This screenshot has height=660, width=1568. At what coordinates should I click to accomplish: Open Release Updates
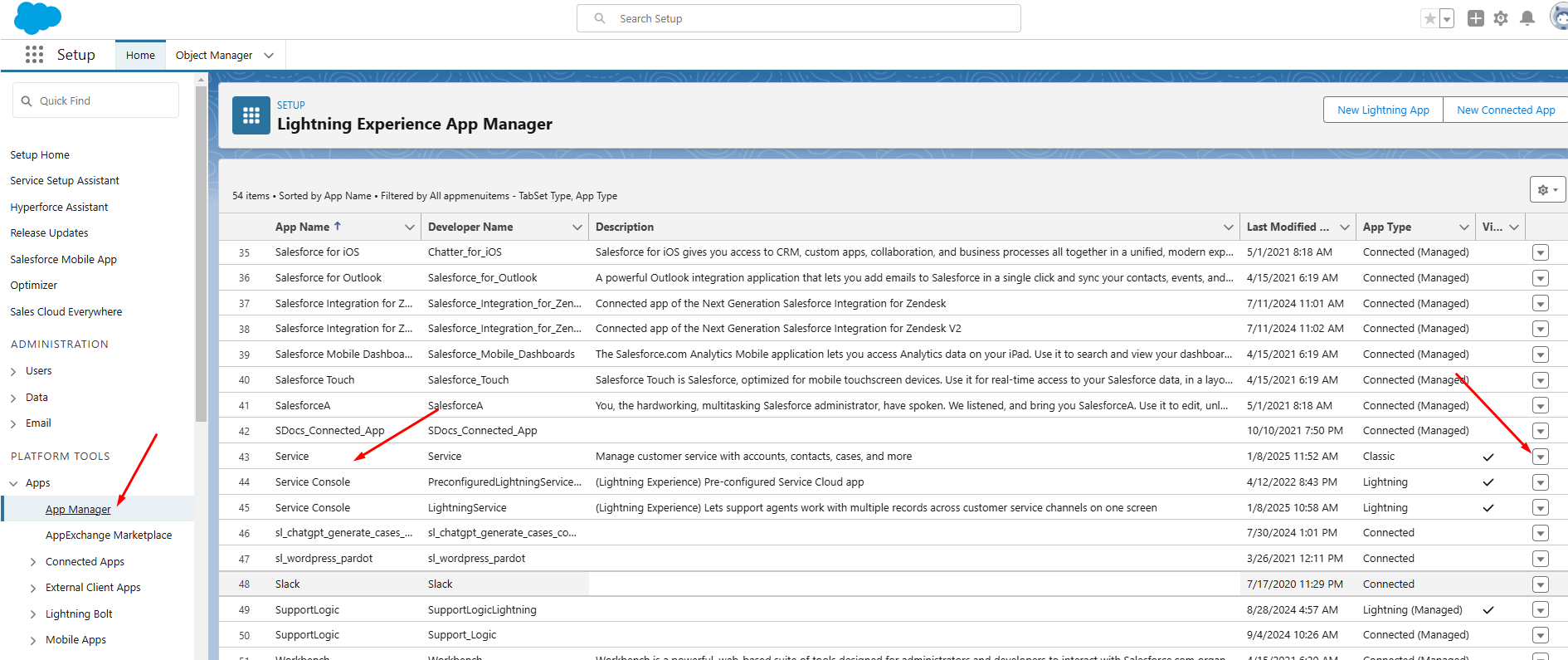49,233
